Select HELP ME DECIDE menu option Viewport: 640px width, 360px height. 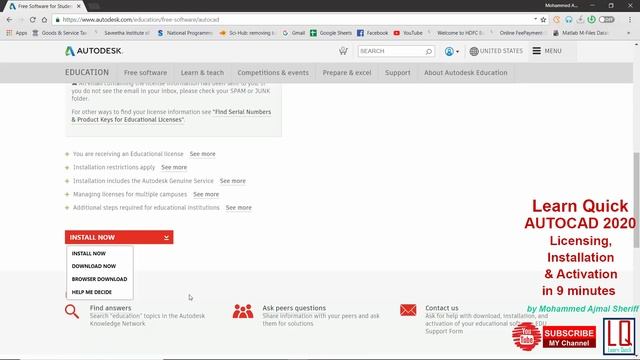(x=92, y=292)
